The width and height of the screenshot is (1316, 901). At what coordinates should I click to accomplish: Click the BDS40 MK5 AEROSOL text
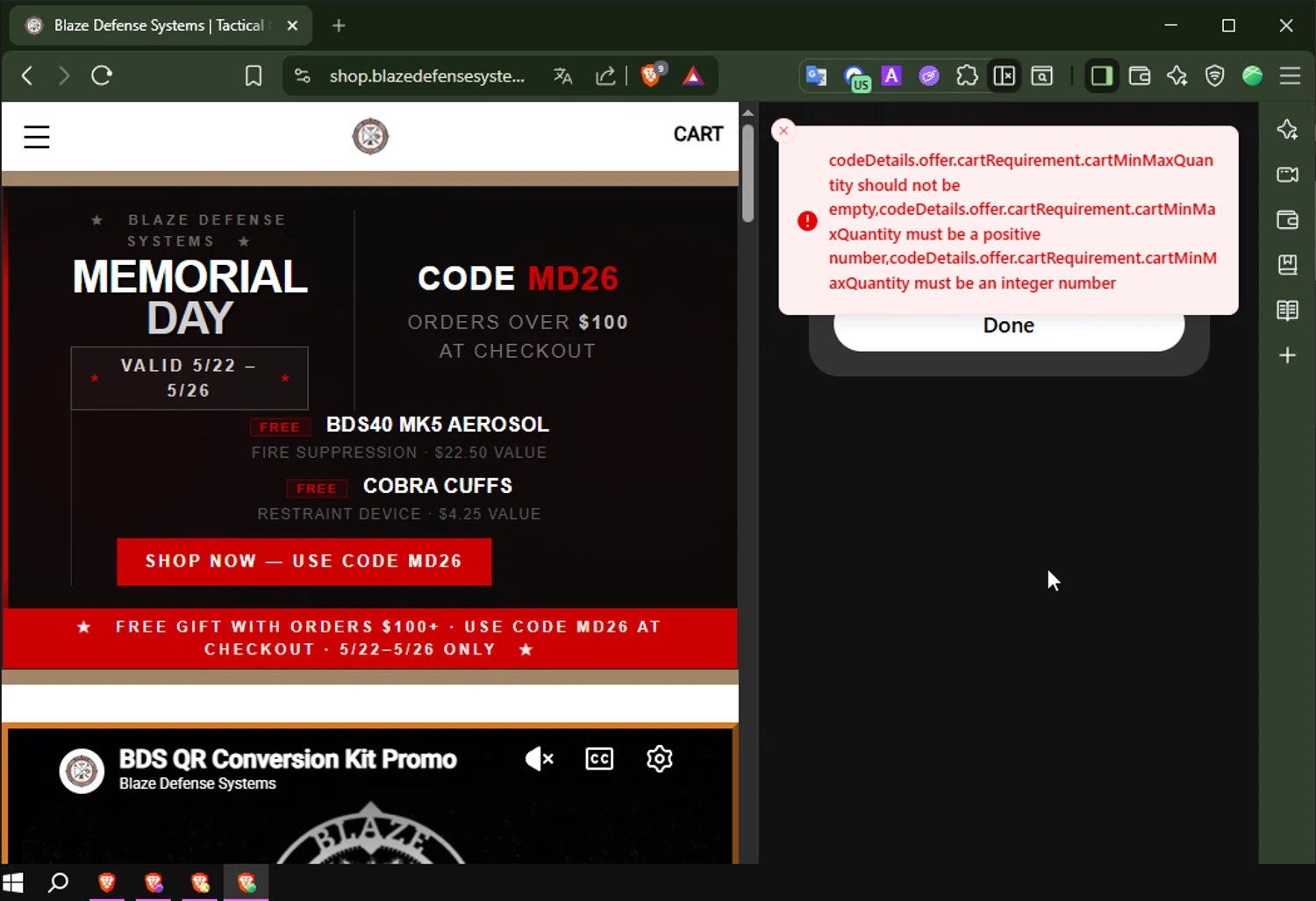[x=438, y=425]
